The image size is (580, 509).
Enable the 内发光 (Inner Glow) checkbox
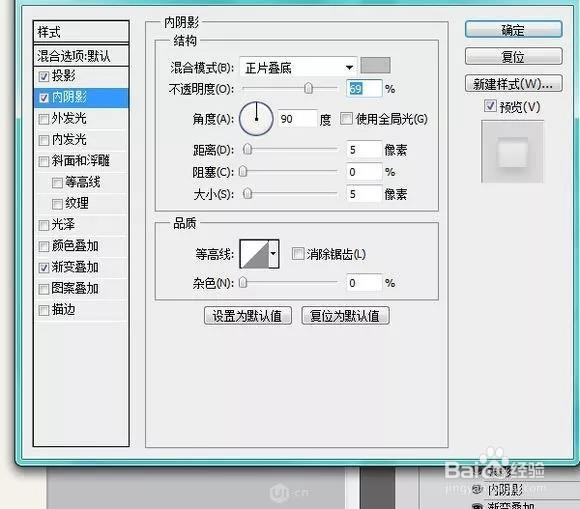(x=44, y=140)
